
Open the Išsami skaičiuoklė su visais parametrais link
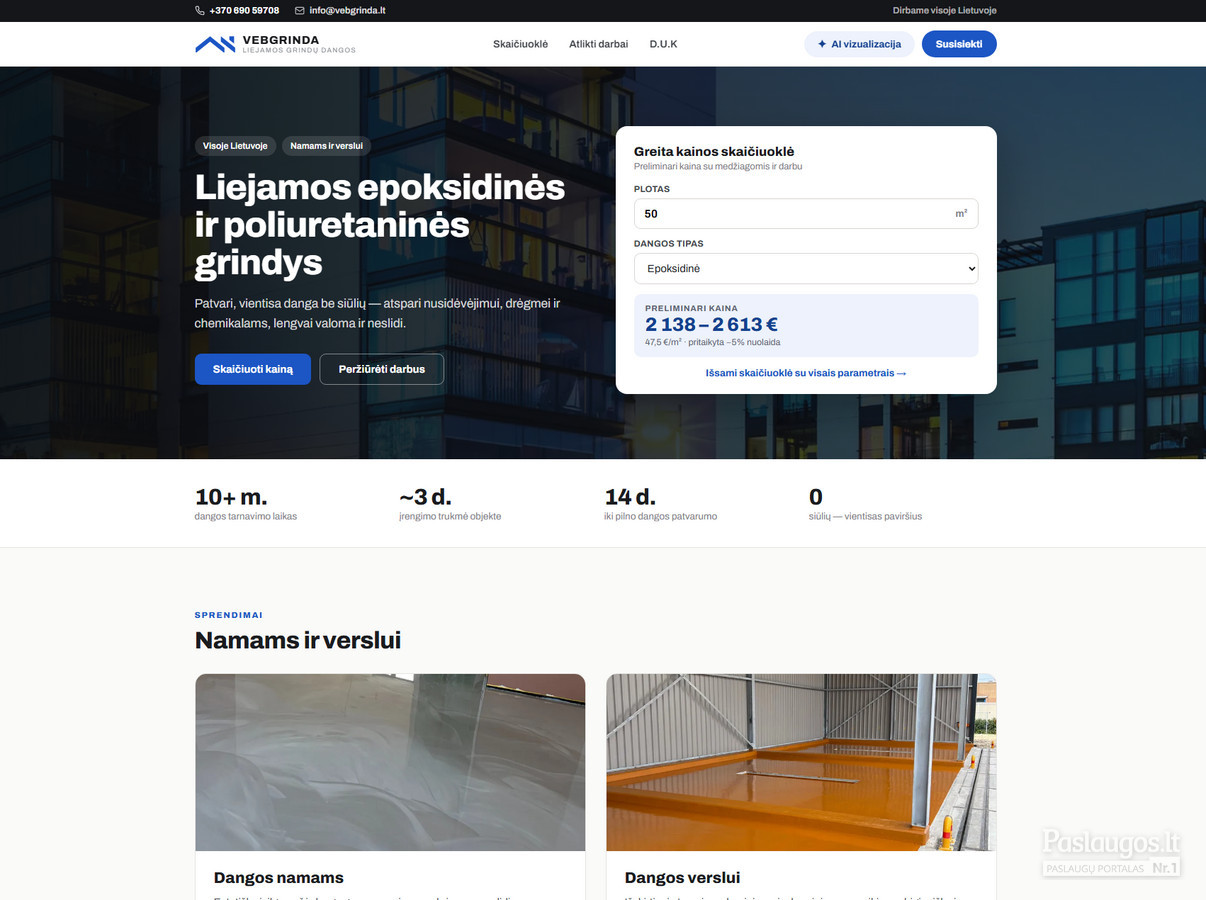806,373
